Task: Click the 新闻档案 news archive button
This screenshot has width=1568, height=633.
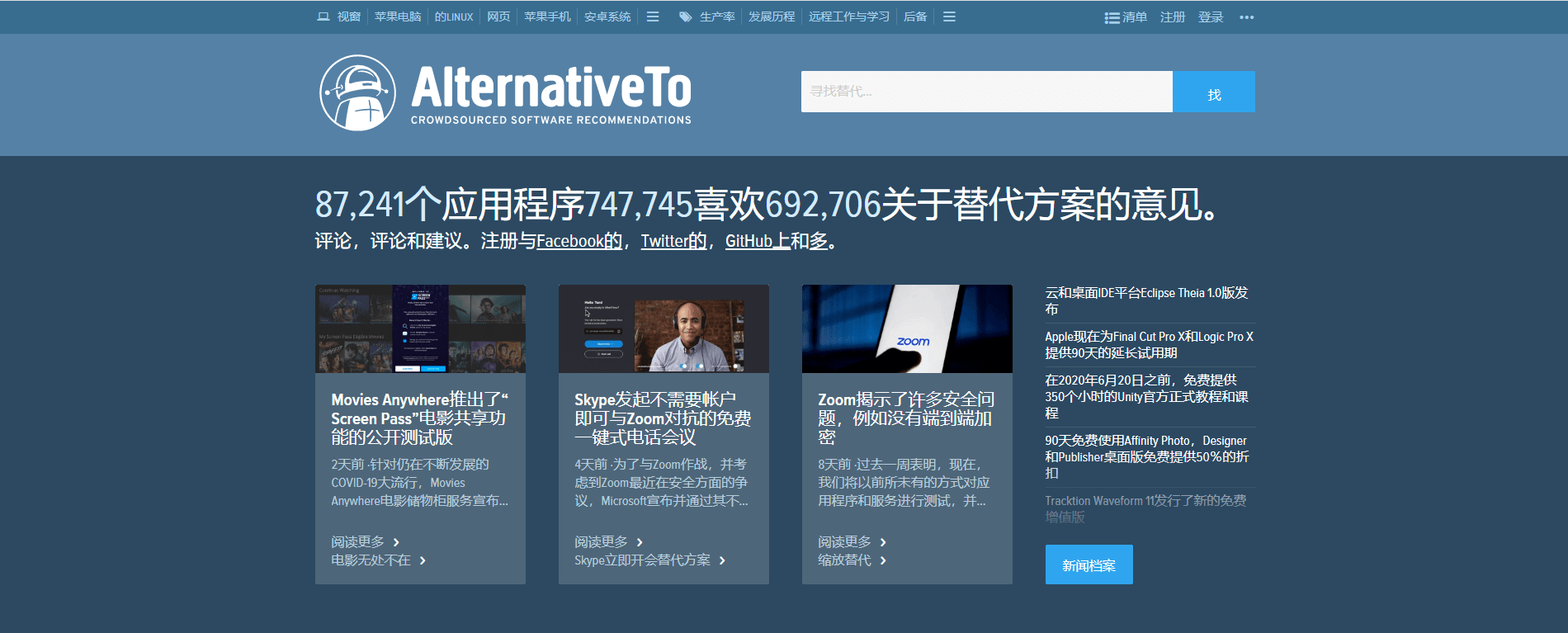Action: [x=1089, y=565]
